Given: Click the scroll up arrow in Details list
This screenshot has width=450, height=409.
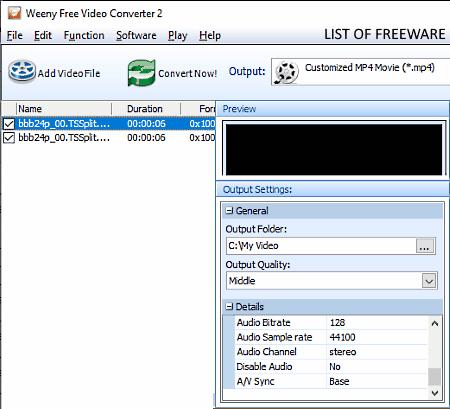Looking at the screenshot, I should point(435,324).
